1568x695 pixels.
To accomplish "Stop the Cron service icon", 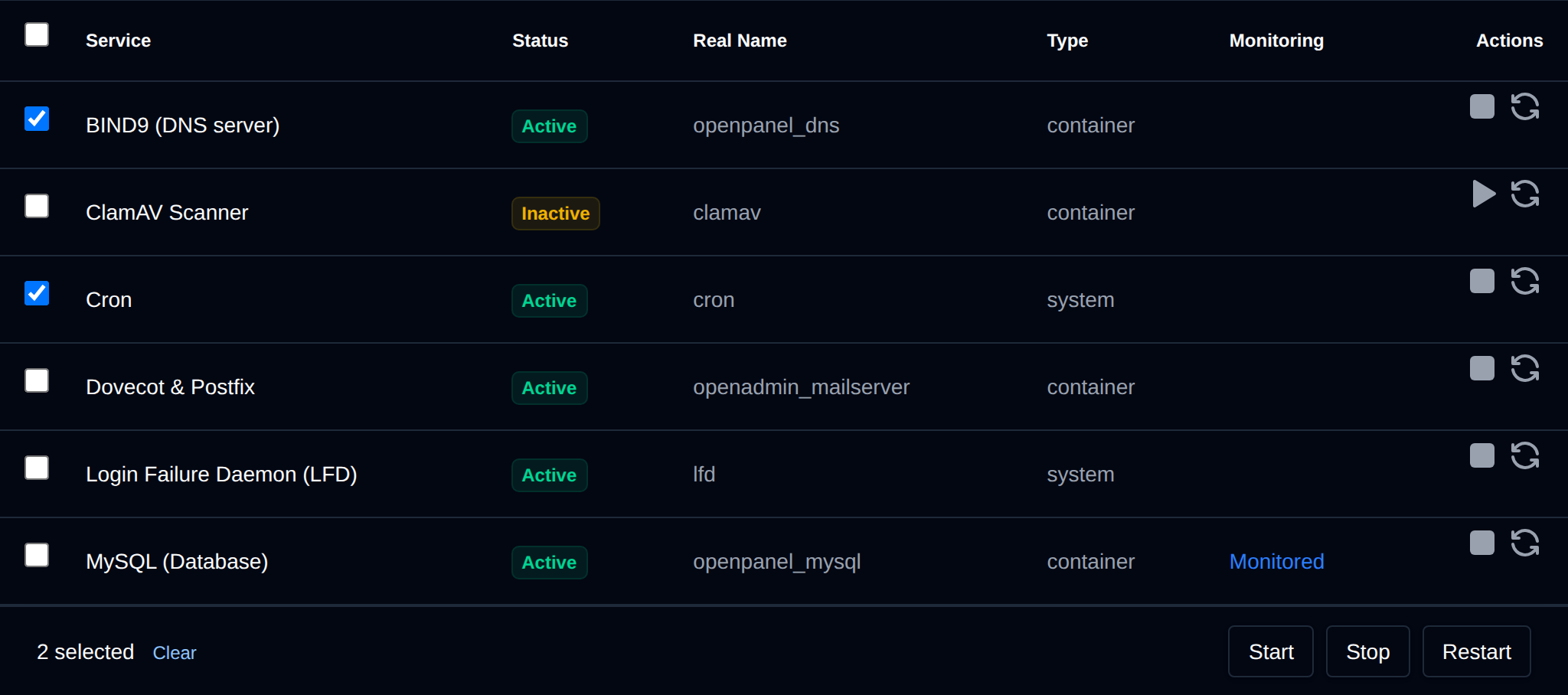I will [1481, 281].
